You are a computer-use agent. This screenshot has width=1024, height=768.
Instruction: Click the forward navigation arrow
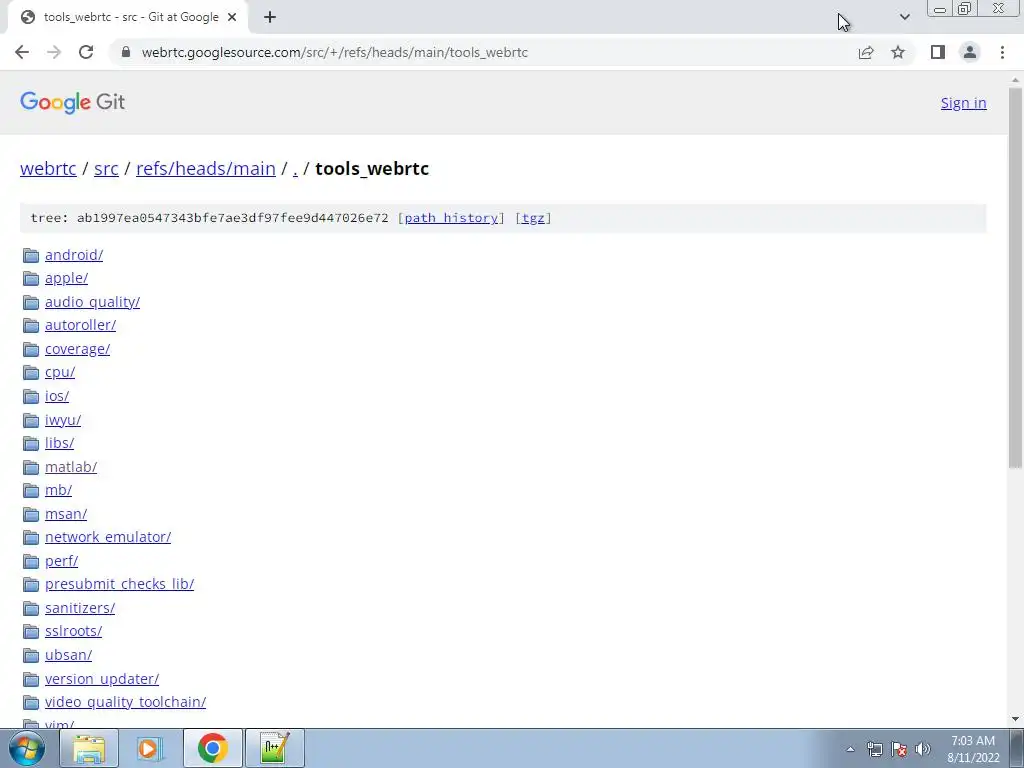pos(54,52)
